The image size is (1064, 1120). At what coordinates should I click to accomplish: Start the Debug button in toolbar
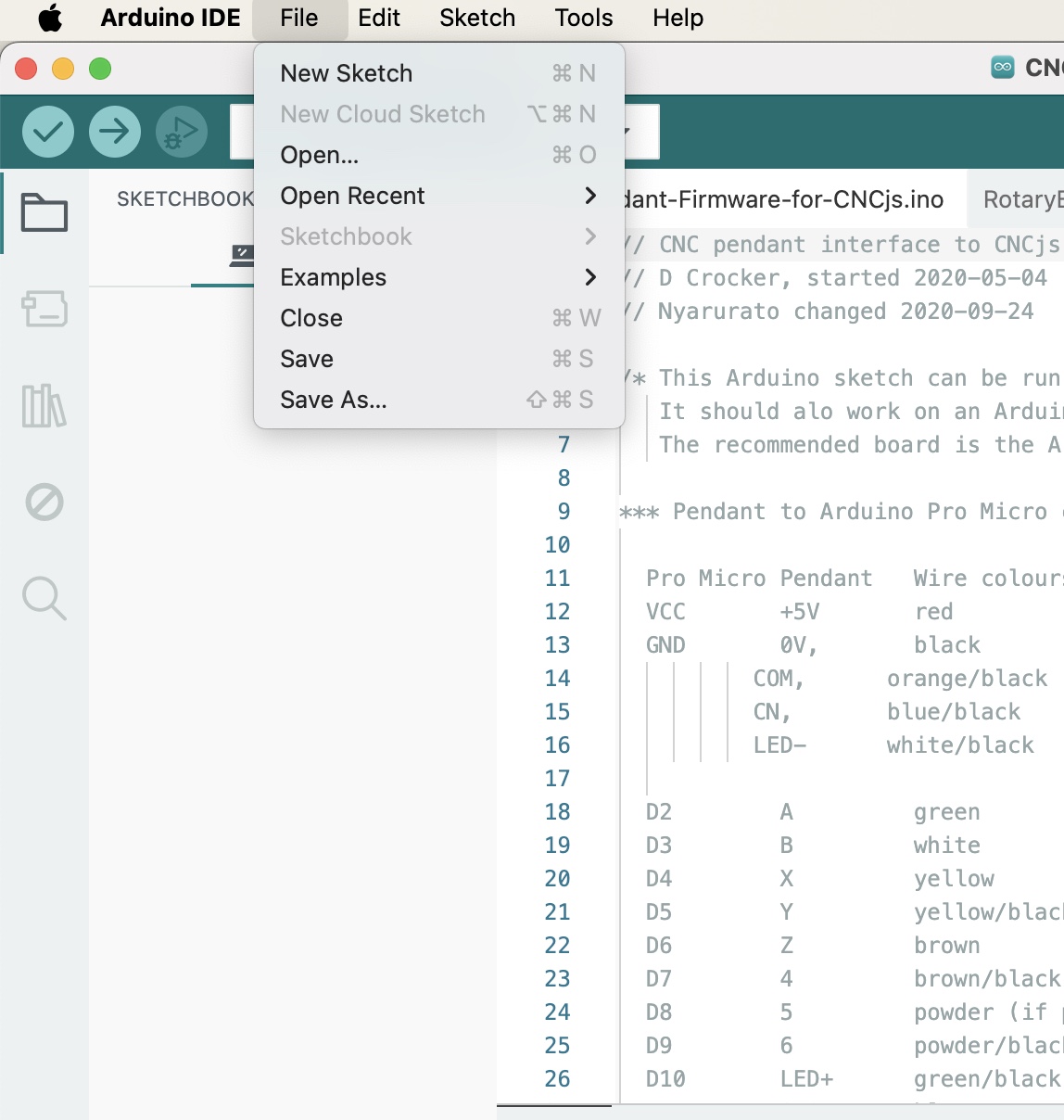click(x=182, y=132)
